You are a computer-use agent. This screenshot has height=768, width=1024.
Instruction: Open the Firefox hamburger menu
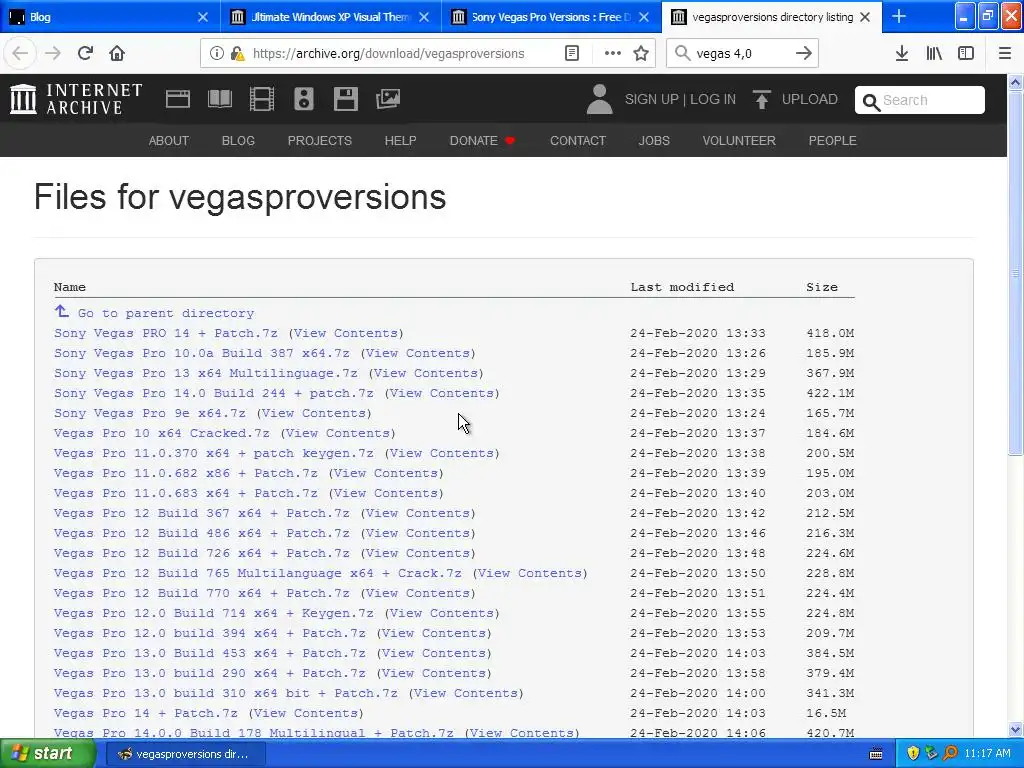(1005, 54)
